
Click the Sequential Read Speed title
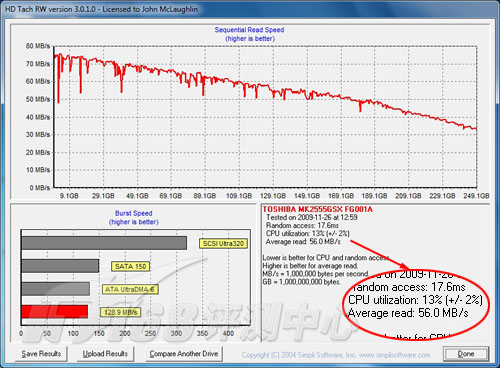pos(249,30)
